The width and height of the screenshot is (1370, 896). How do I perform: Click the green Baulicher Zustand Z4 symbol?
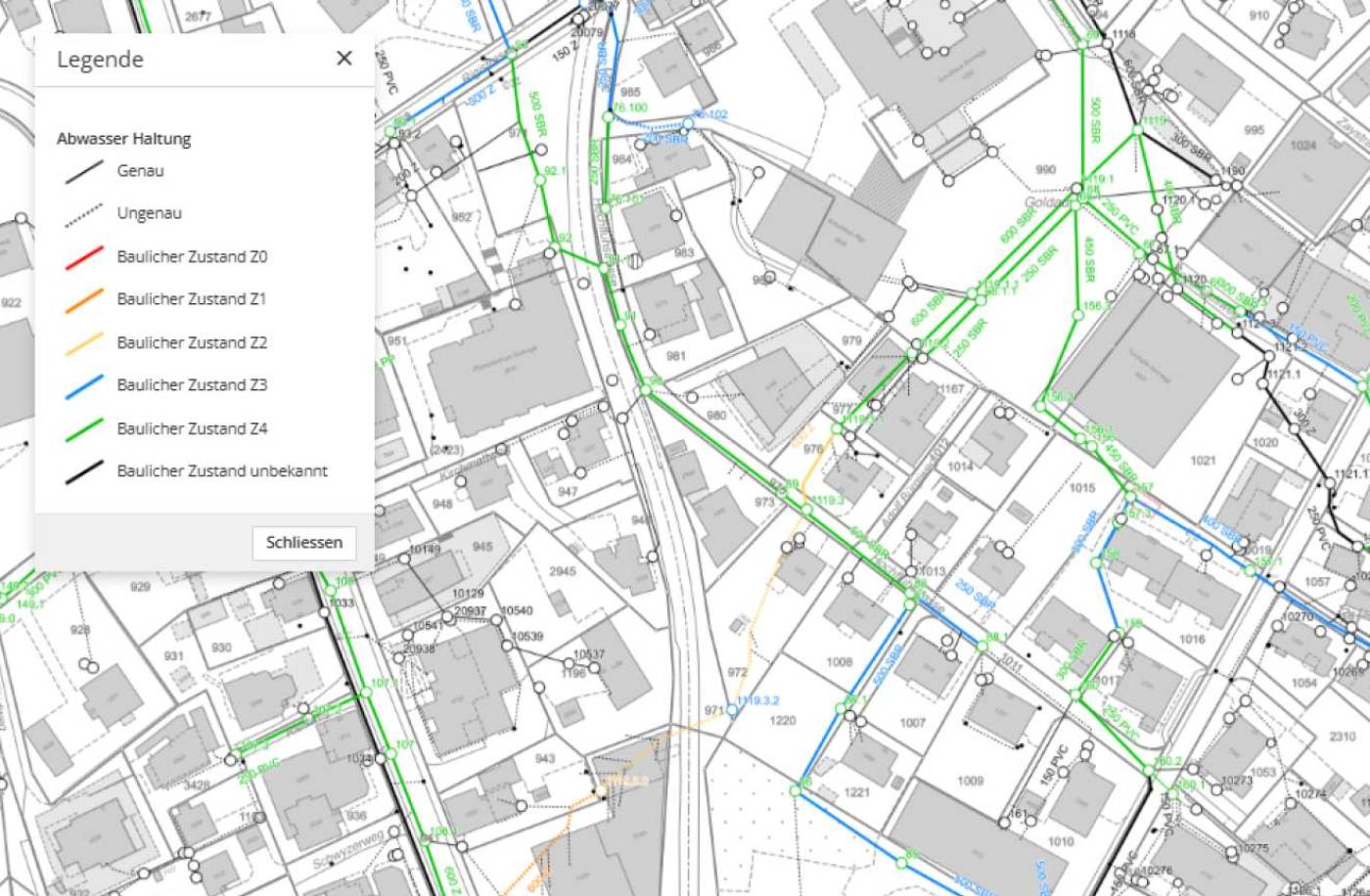click(x=83, y=427)
